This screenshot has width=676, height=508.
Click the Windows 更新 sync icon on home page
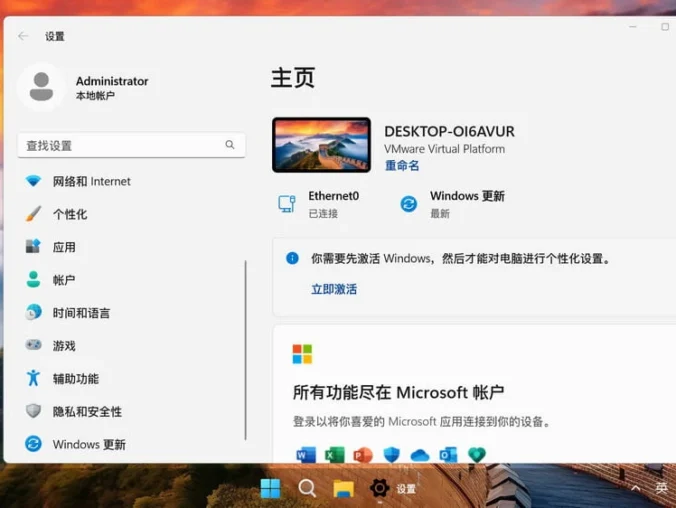point(409,204)
